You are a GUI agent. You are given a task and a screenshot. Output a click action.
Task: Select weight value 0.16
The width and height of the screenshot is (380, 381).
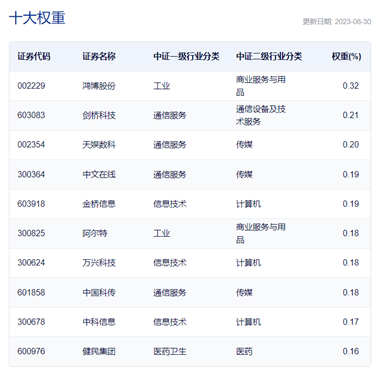pos(351,351)
